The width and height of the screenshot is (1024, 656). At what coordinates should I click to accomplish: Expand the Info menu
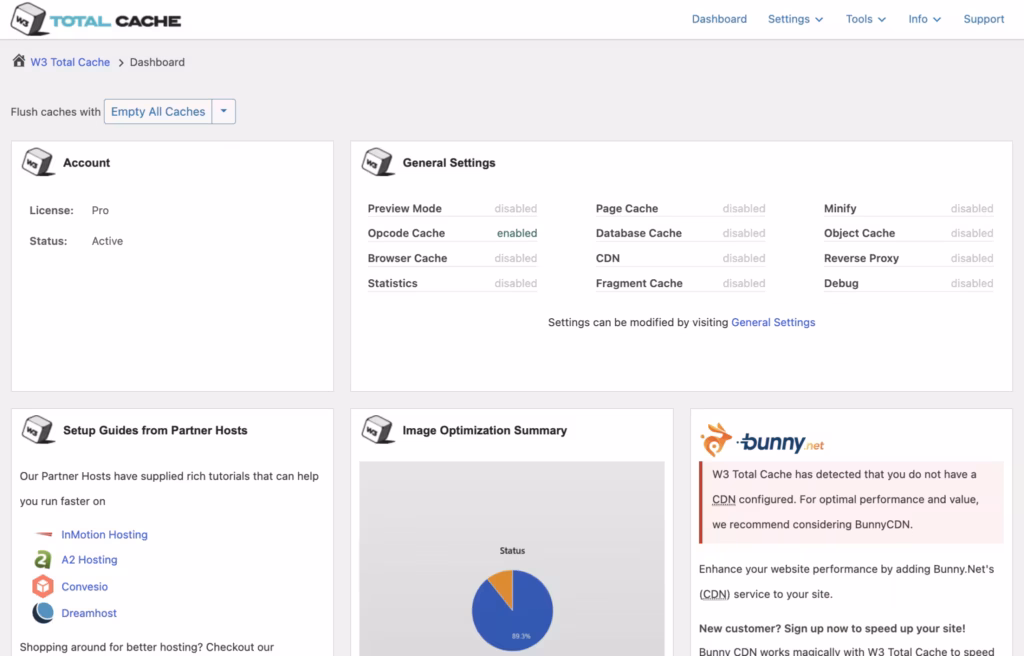[924, 19]
